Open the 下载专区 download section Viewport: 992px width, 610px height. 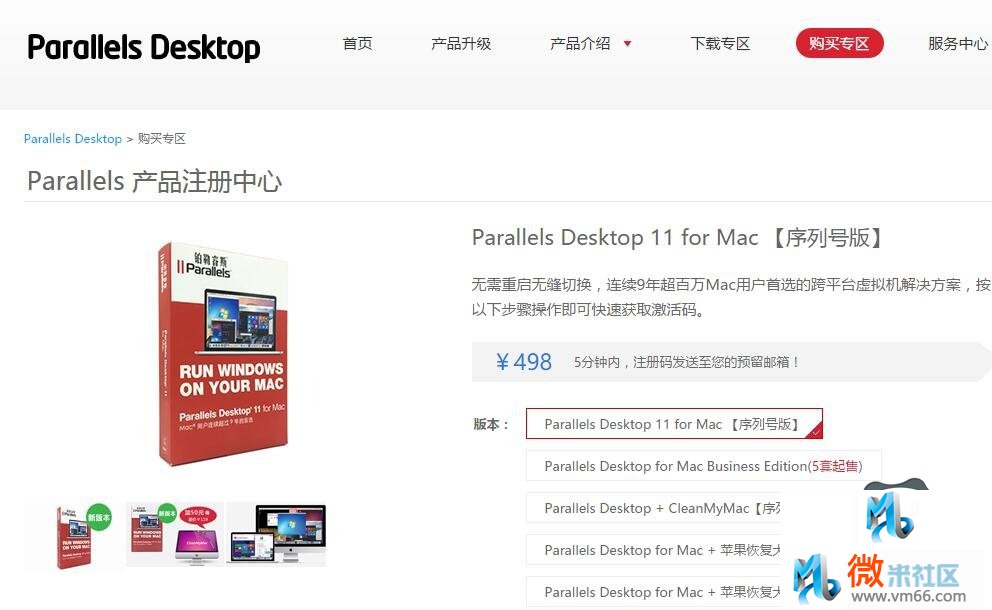(720, 44)
